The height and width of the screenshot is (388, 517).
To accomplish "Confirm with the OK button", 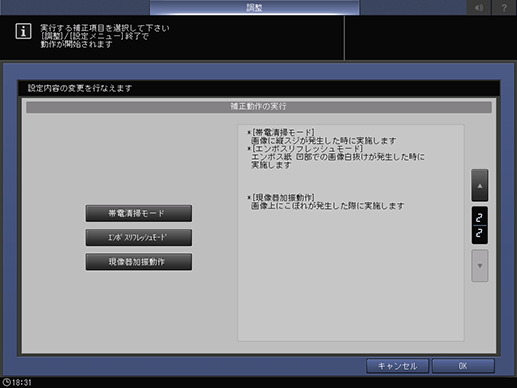I will [x=463, y=366].
